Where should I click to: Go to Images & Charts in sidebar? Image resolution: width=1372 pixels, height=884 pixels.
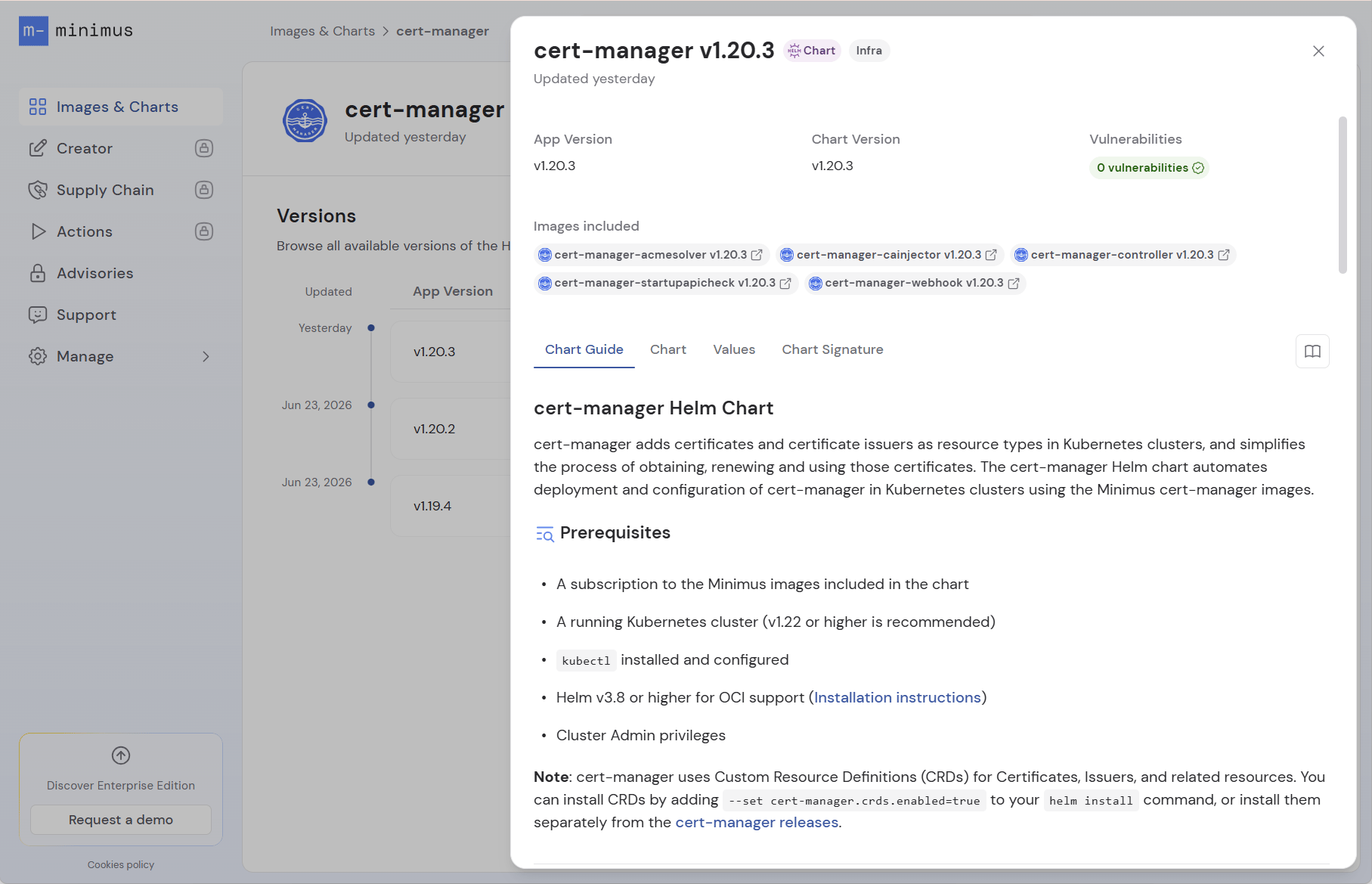[121, 107]
